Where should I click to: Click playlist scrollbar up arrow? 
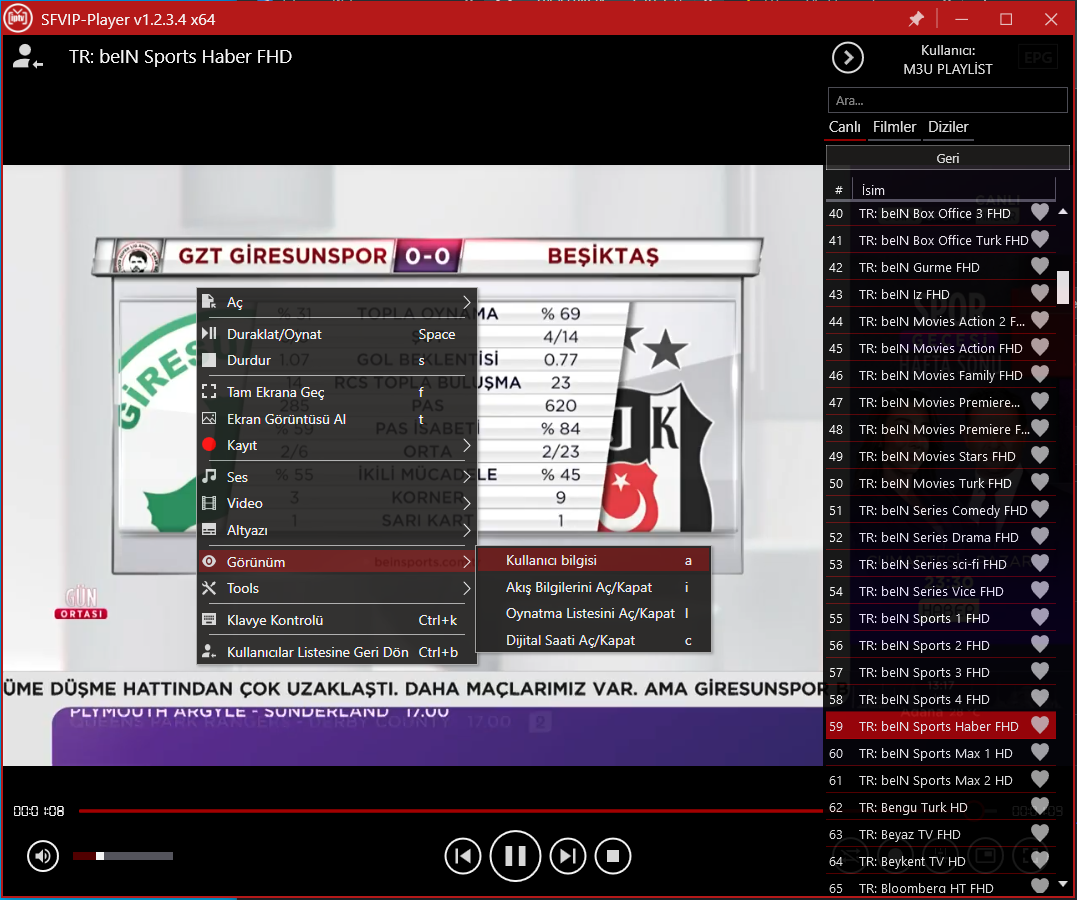1063,212
